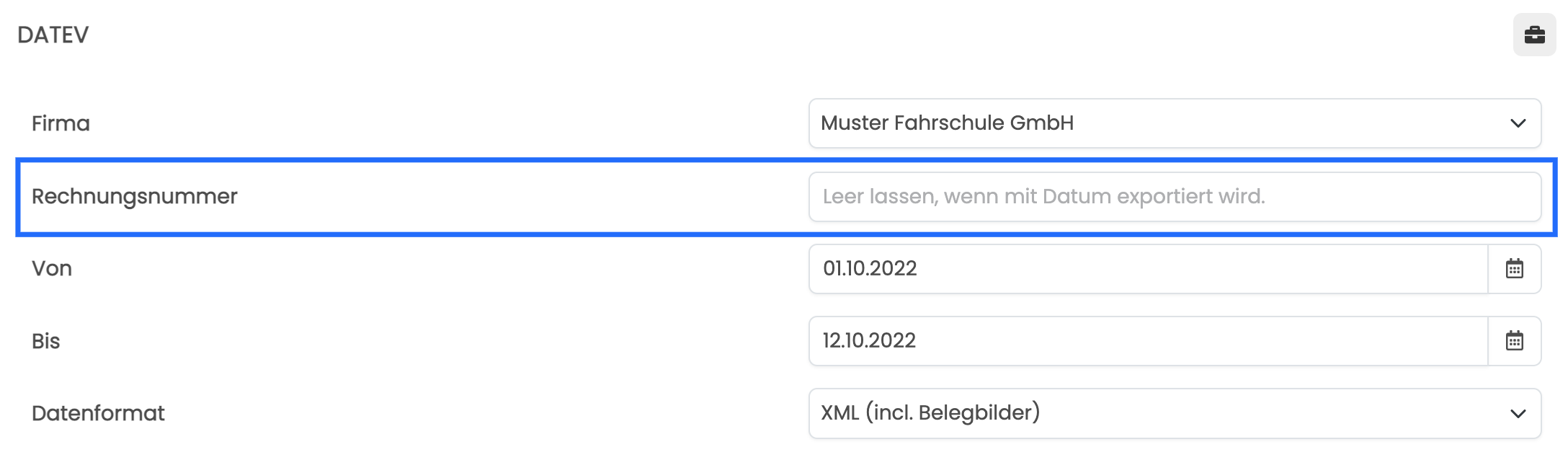Click the Von field label
The width and height of the screenshot is (1568, 460).
tap(52, 268)
